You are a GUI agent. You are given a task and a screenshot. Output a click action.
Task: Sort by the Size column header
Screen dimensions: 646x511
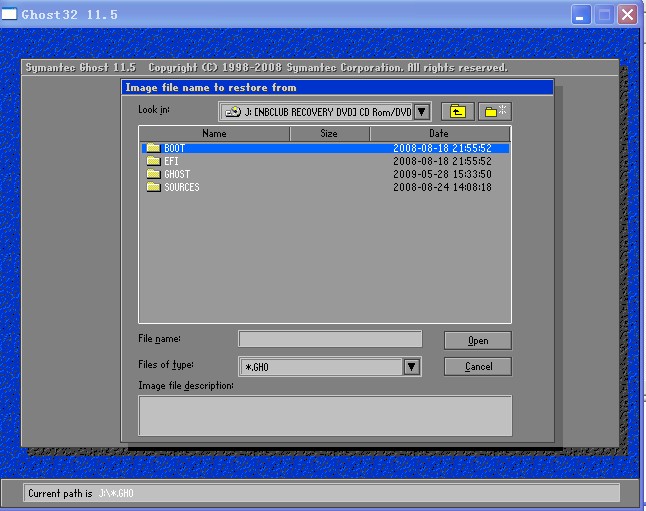329,133
